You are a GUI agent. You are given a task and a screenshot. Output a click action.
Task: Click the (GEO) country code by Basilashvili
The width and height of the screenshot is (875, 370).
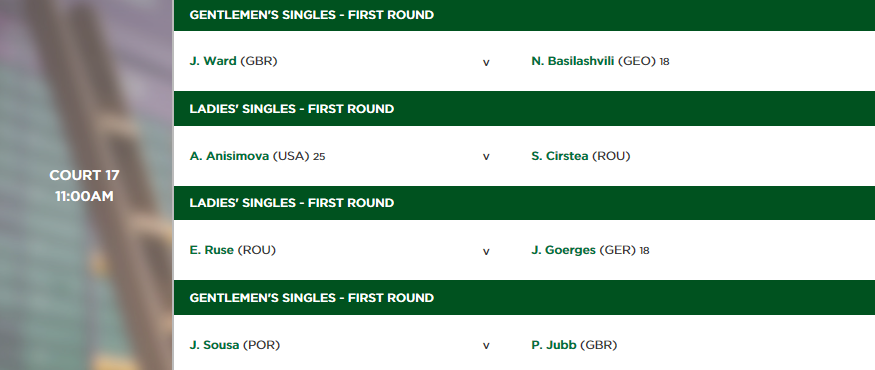[x=637, y=61]
